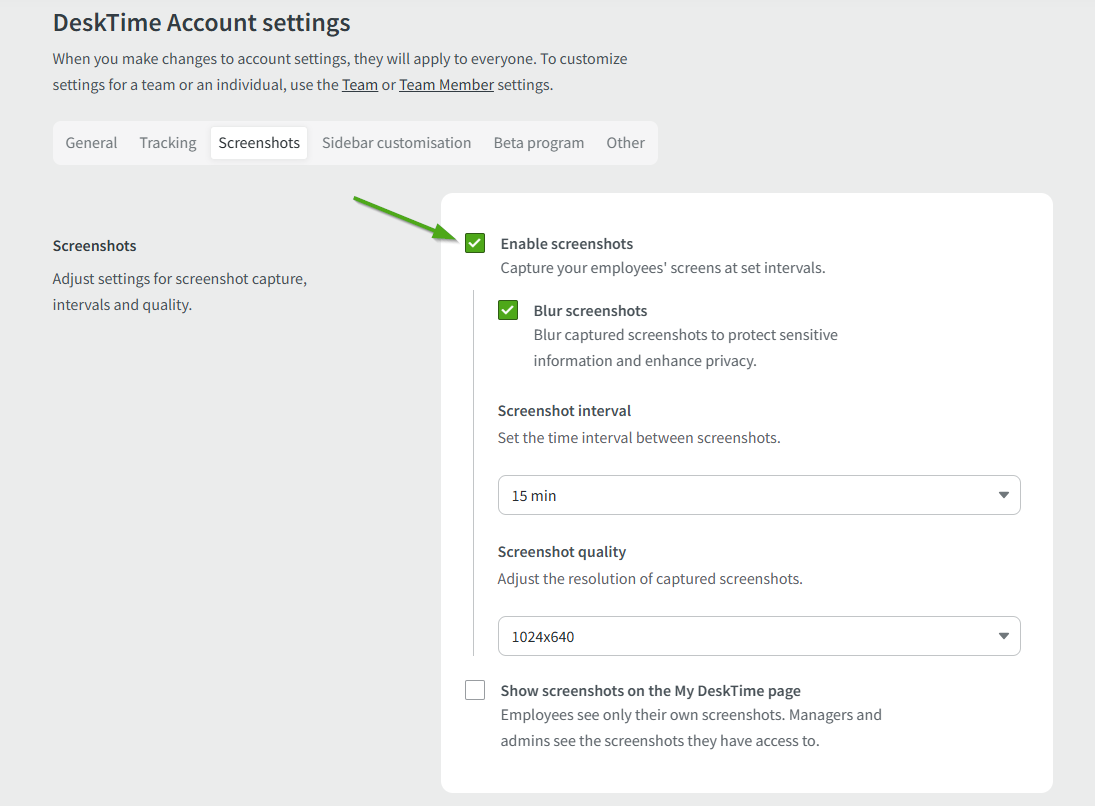1095x806 pixels.
Task: Go to the Sidebar customisation tab
Action: click(x=396, y=143)
